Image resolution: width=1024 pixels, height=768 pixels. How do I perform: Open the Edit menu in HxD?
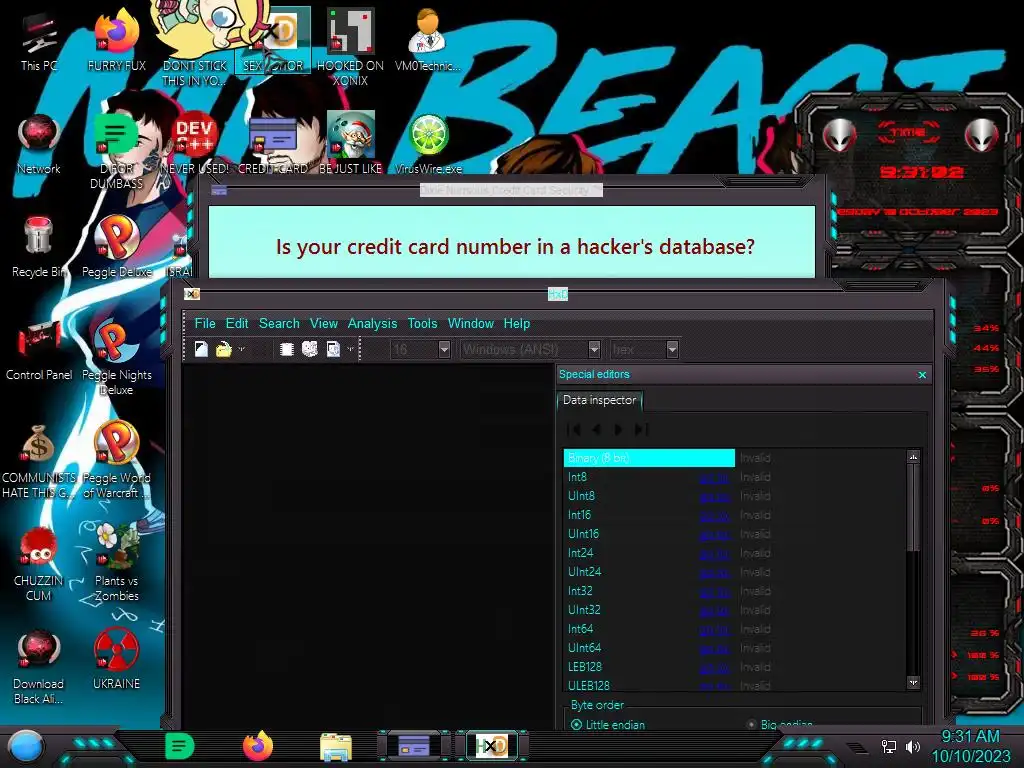coord(236,323)
